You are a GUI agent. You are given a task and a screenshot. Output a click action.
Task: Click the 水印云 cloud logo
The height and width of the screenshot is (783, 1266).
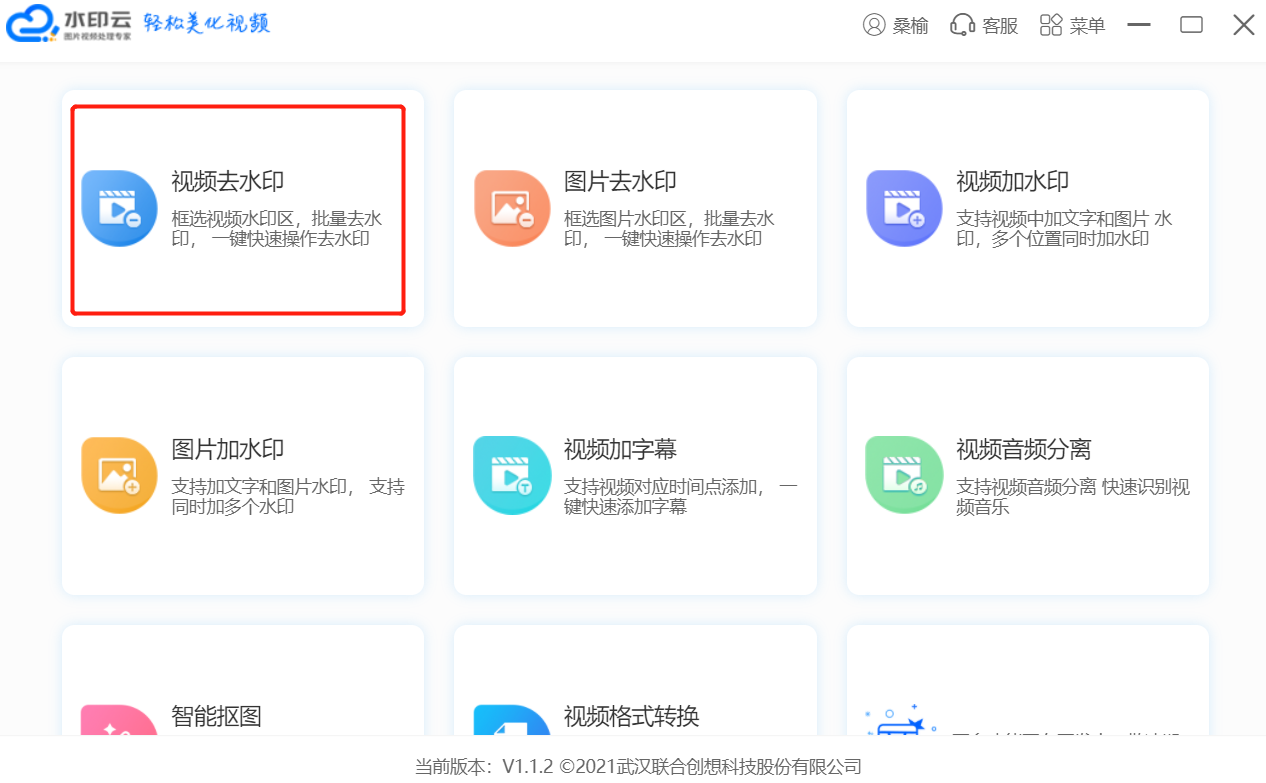click(32, 24)
